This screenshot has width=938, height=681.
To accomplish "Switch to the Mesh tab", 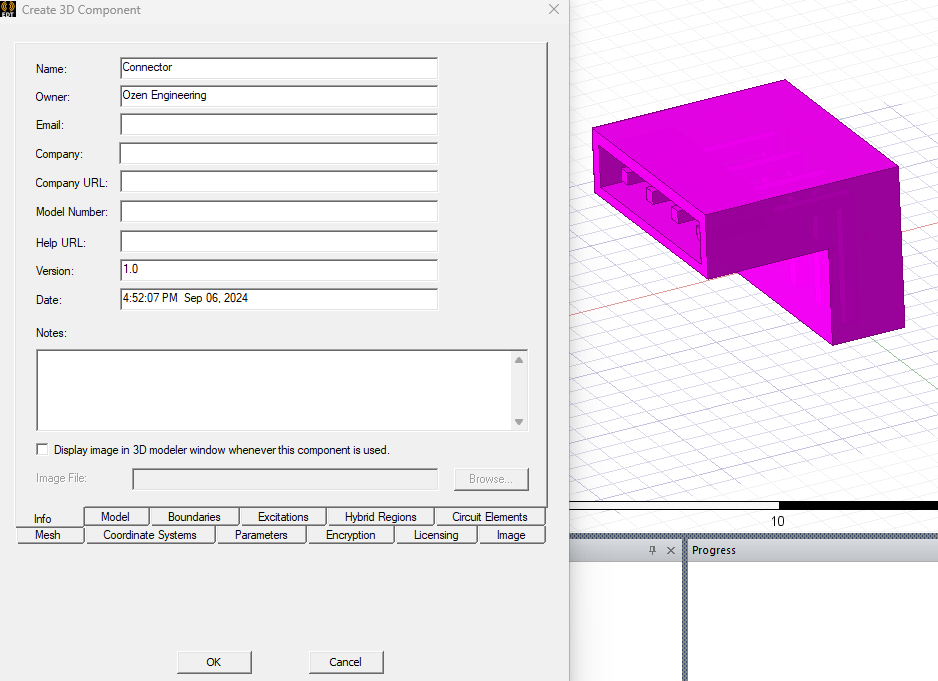I will (x=49, y=535).
